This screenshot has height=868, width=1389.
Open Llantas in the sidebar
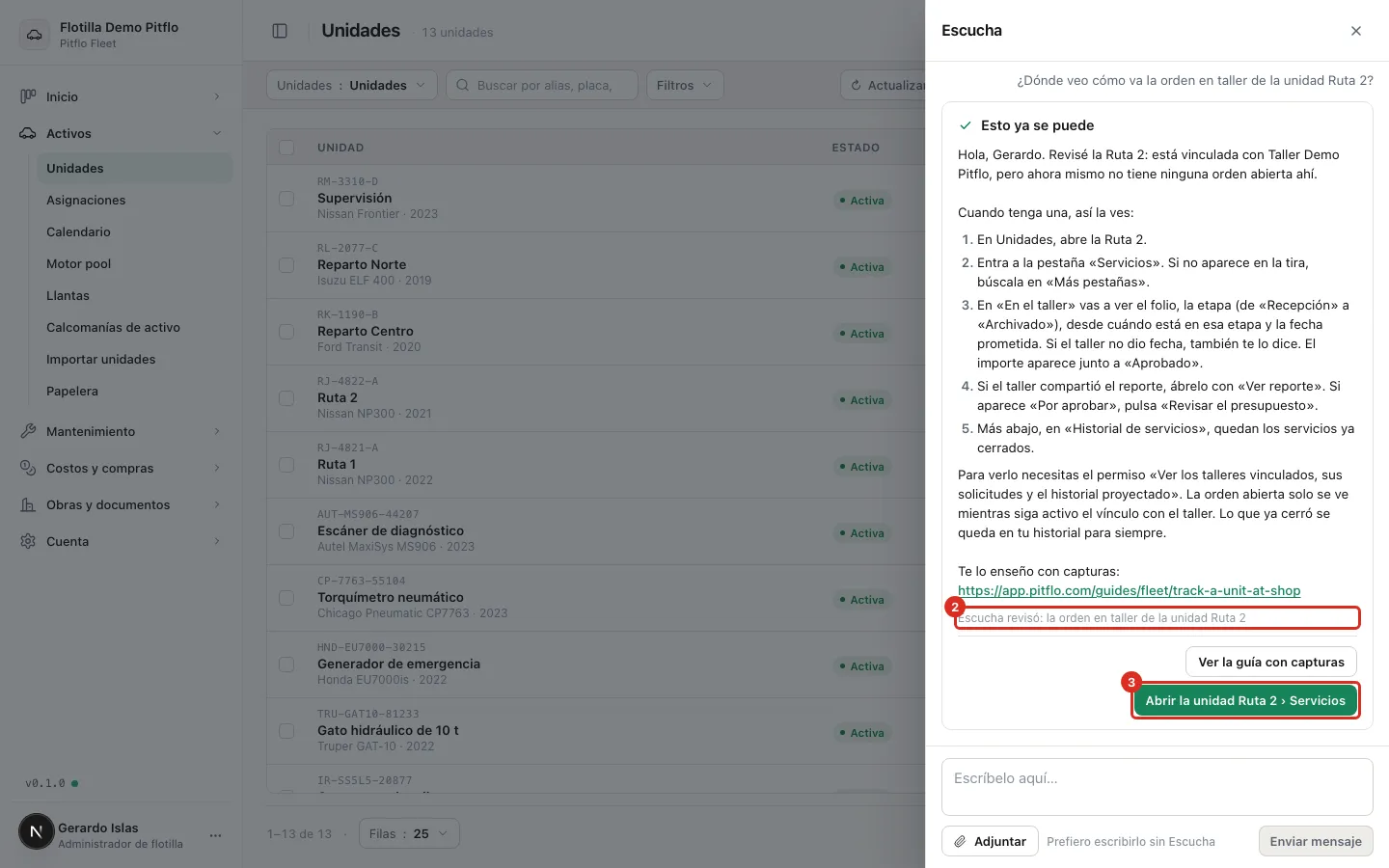(134, 295)
